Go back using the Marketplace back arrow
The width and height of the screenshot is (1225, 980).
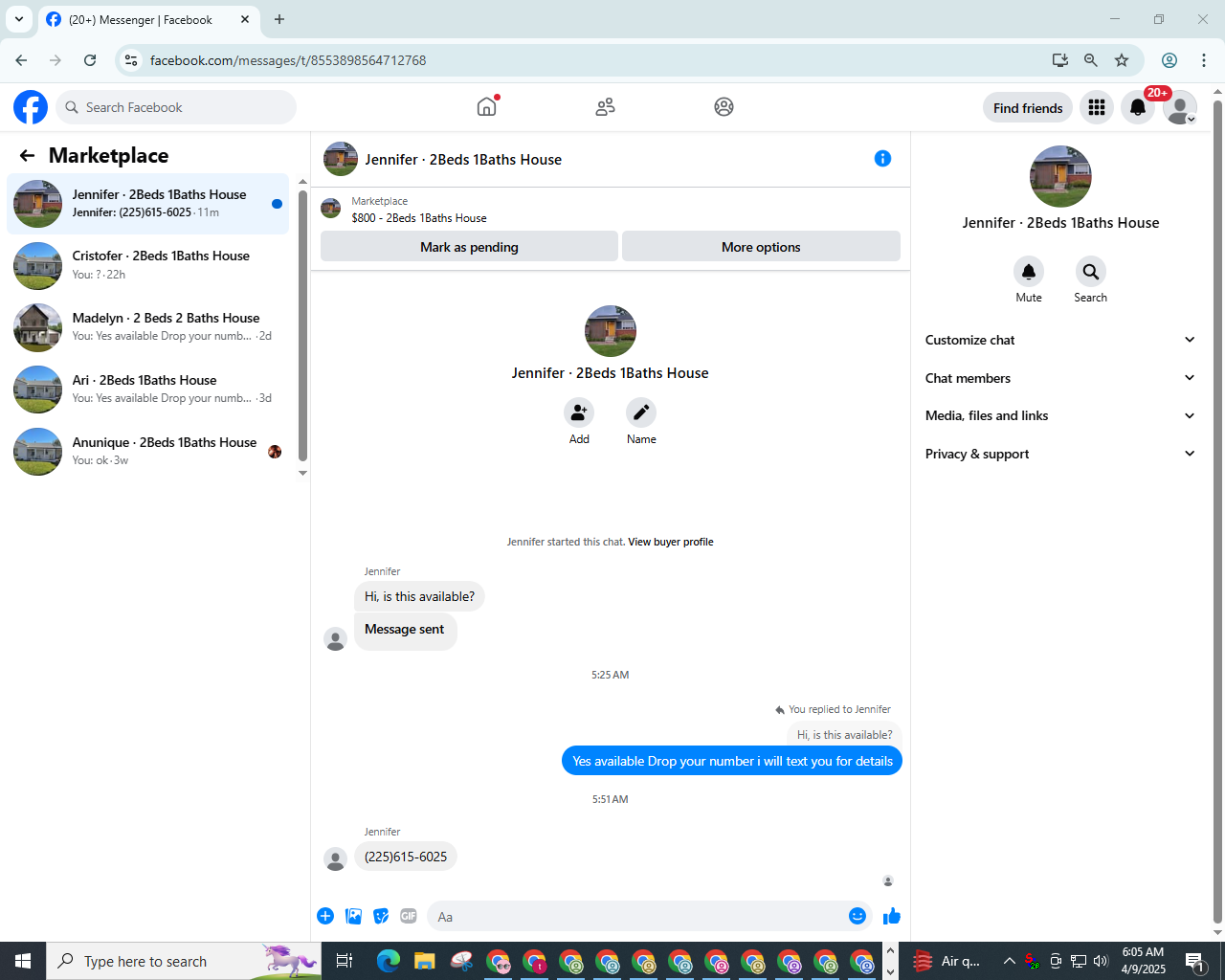tap(27, 155)
